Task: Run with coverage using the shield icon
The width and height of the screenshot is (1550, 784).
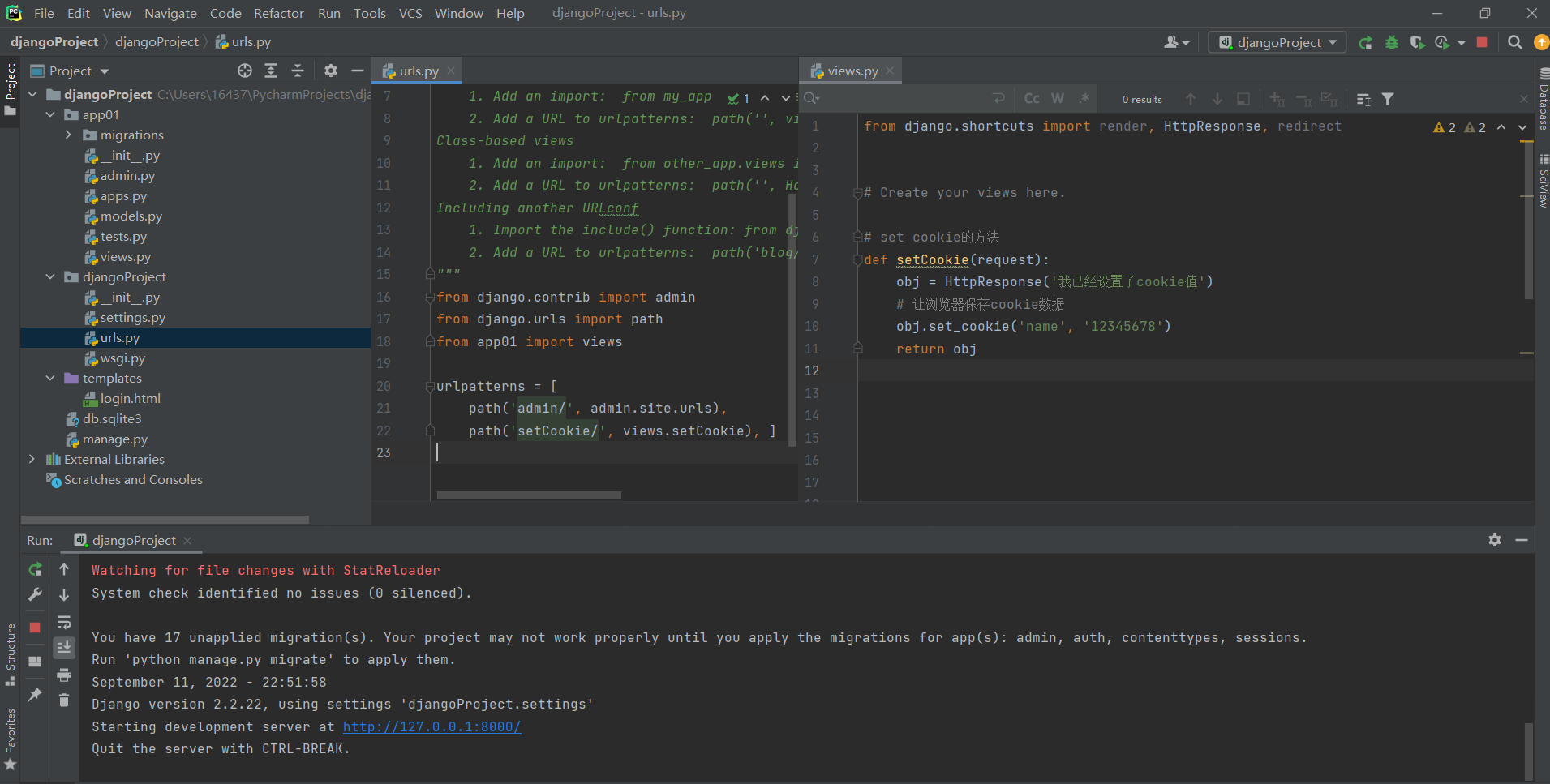Action: 1417,43
